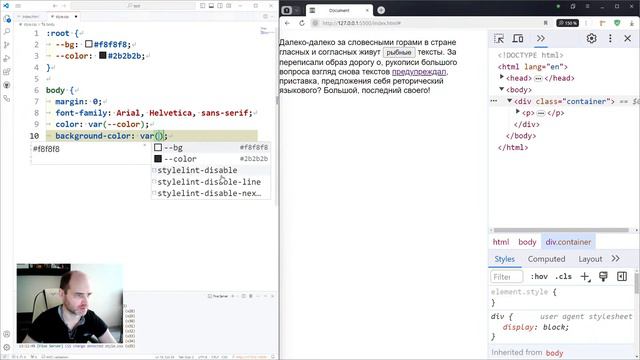
Task: Select div.container in DevTools breadcrumb
Action: point(568,242)
